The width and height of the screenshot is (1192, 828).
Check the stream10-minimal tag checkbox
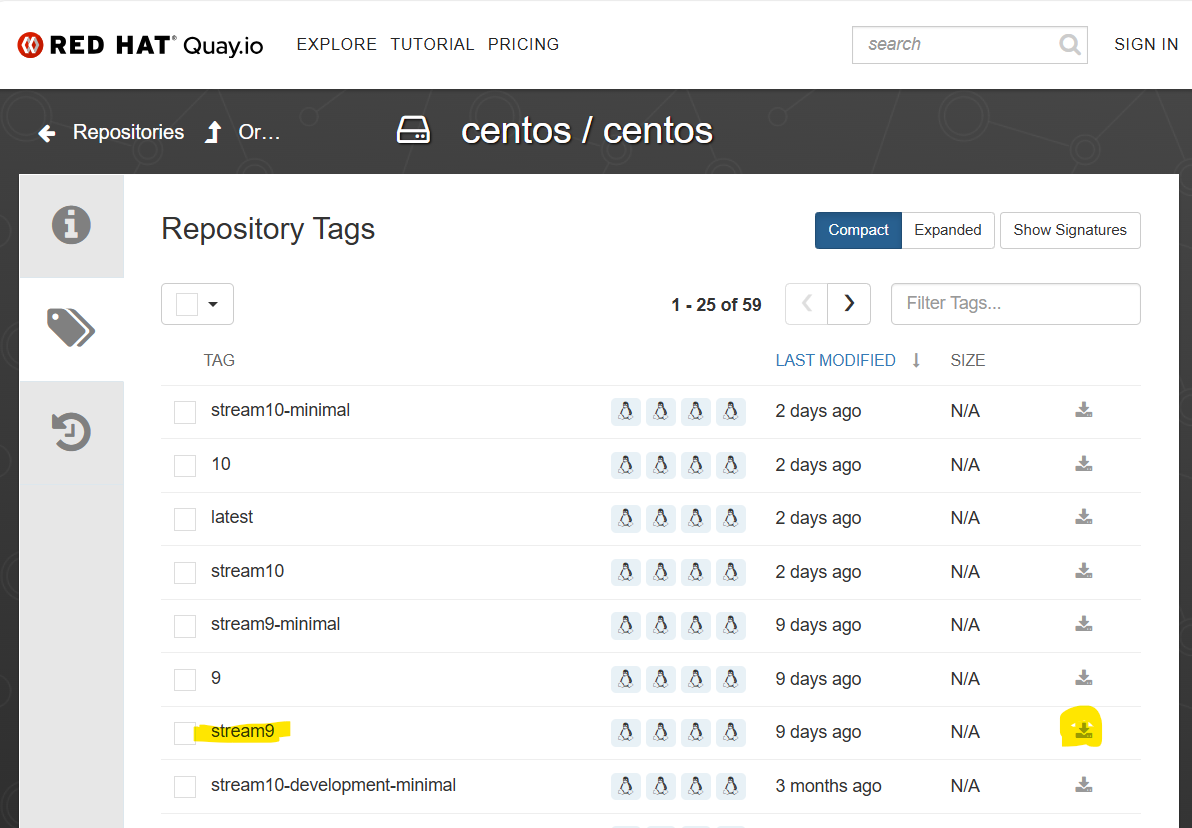[x=185, y=412]
